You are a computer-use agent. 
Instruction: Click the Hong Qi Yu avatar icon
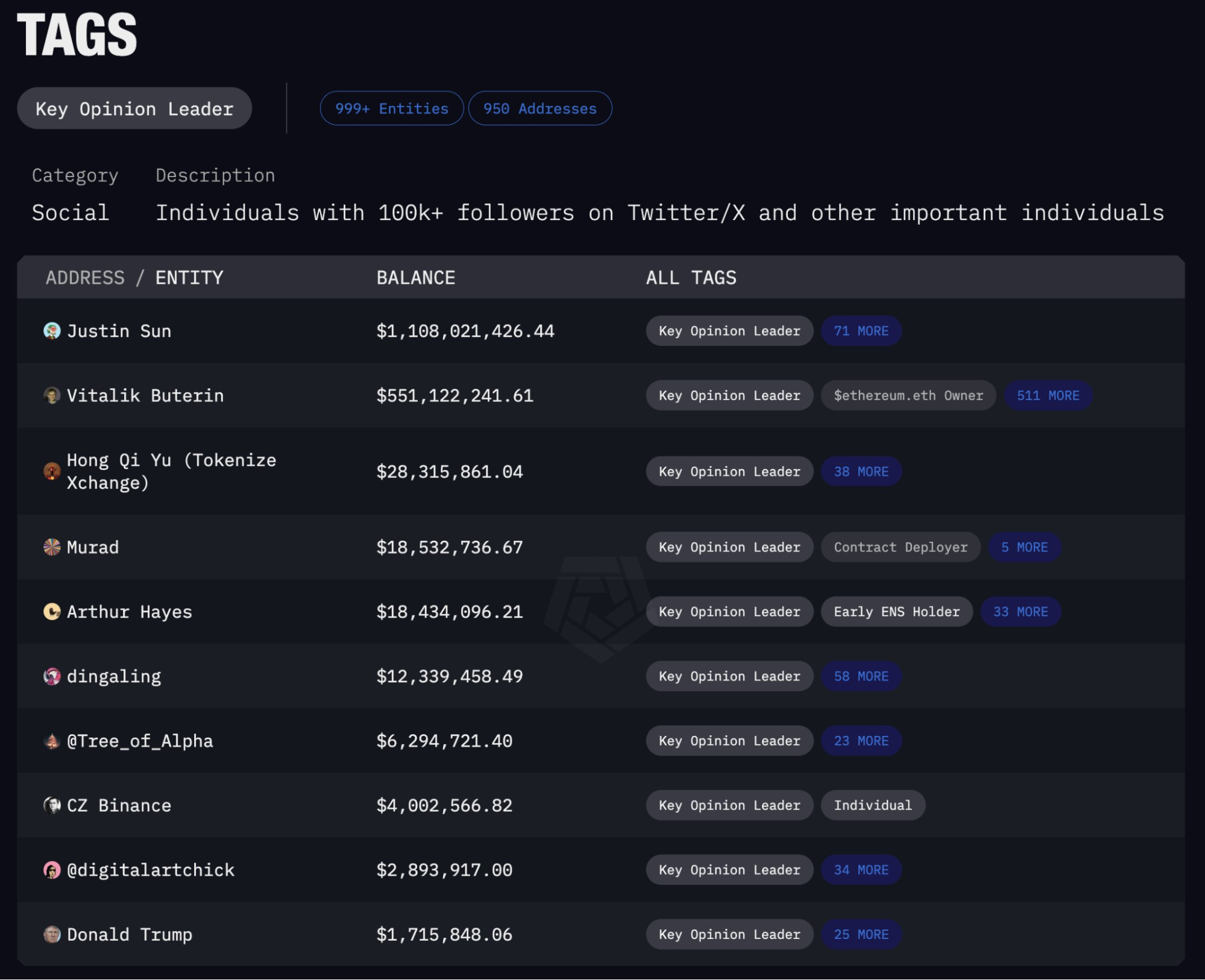[x=53, y=471]
